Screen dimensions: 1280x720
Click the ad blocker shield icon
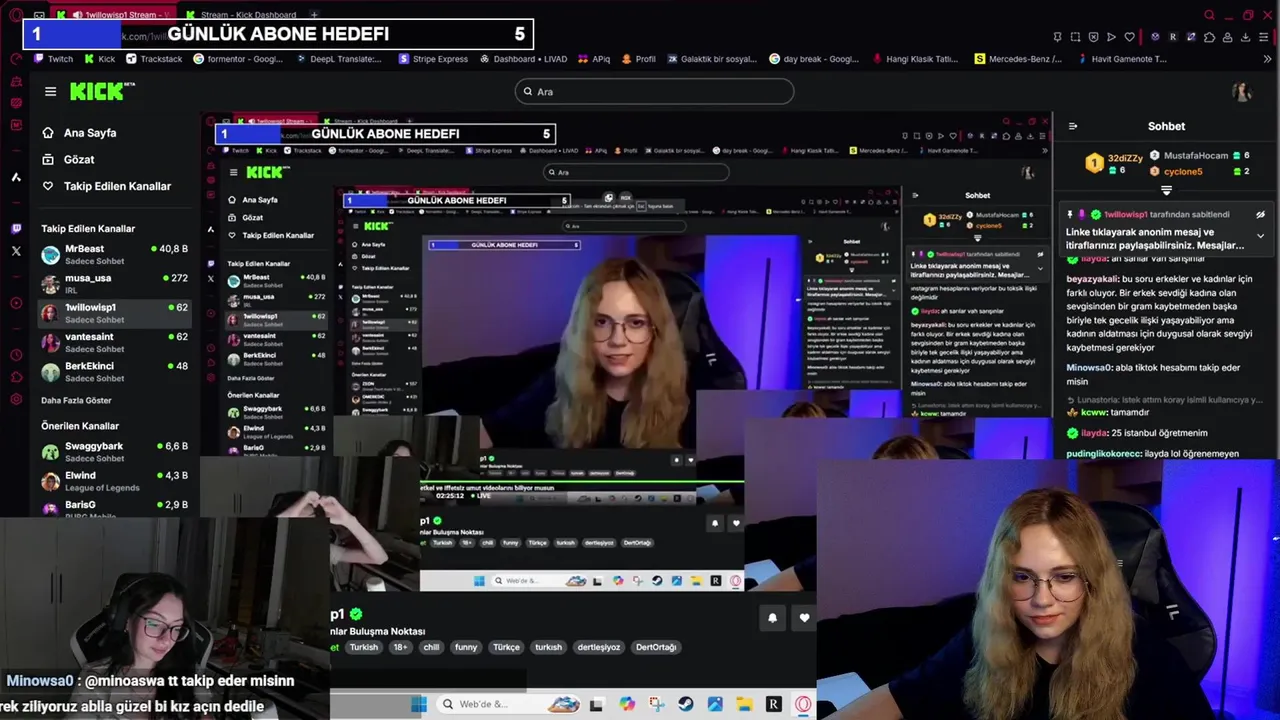pos(1093,37)
